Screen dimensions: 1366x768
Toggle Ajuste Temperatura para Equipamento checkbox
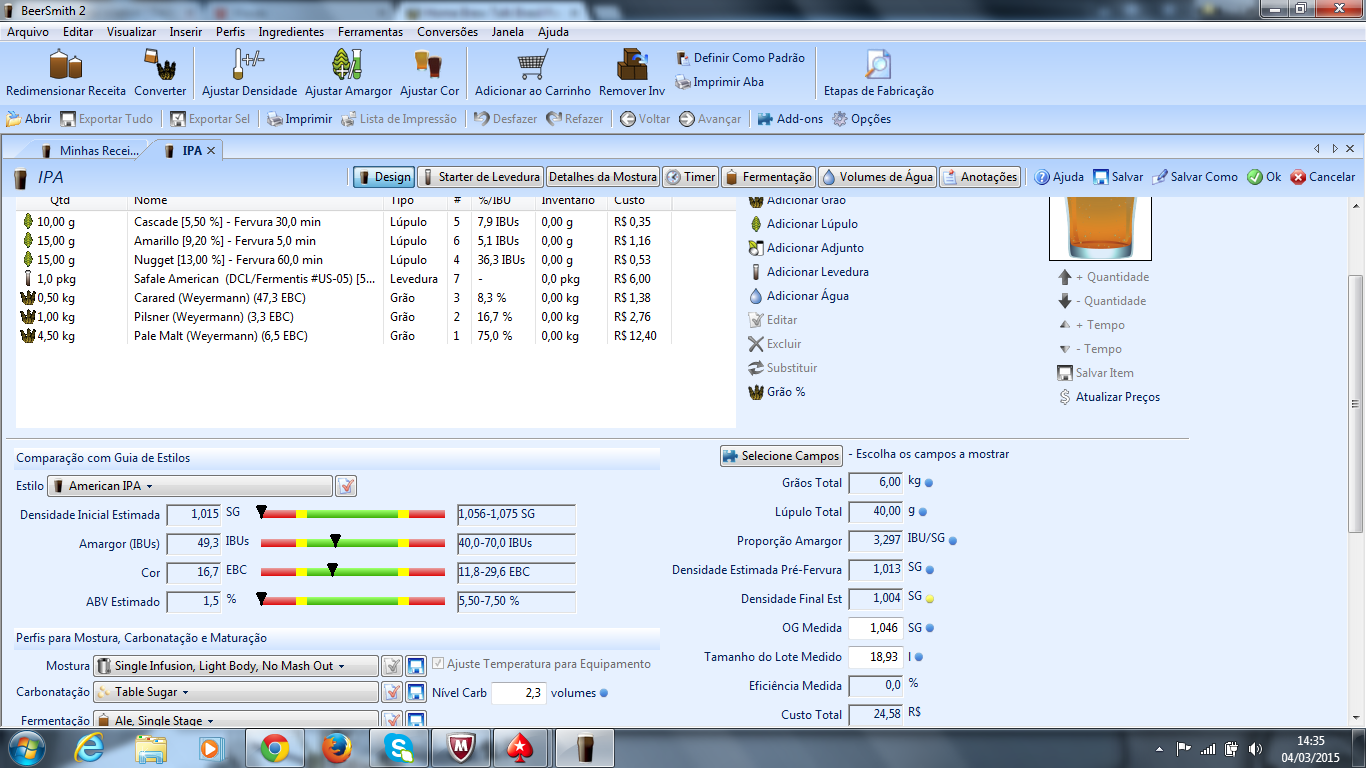pos(439,664)
